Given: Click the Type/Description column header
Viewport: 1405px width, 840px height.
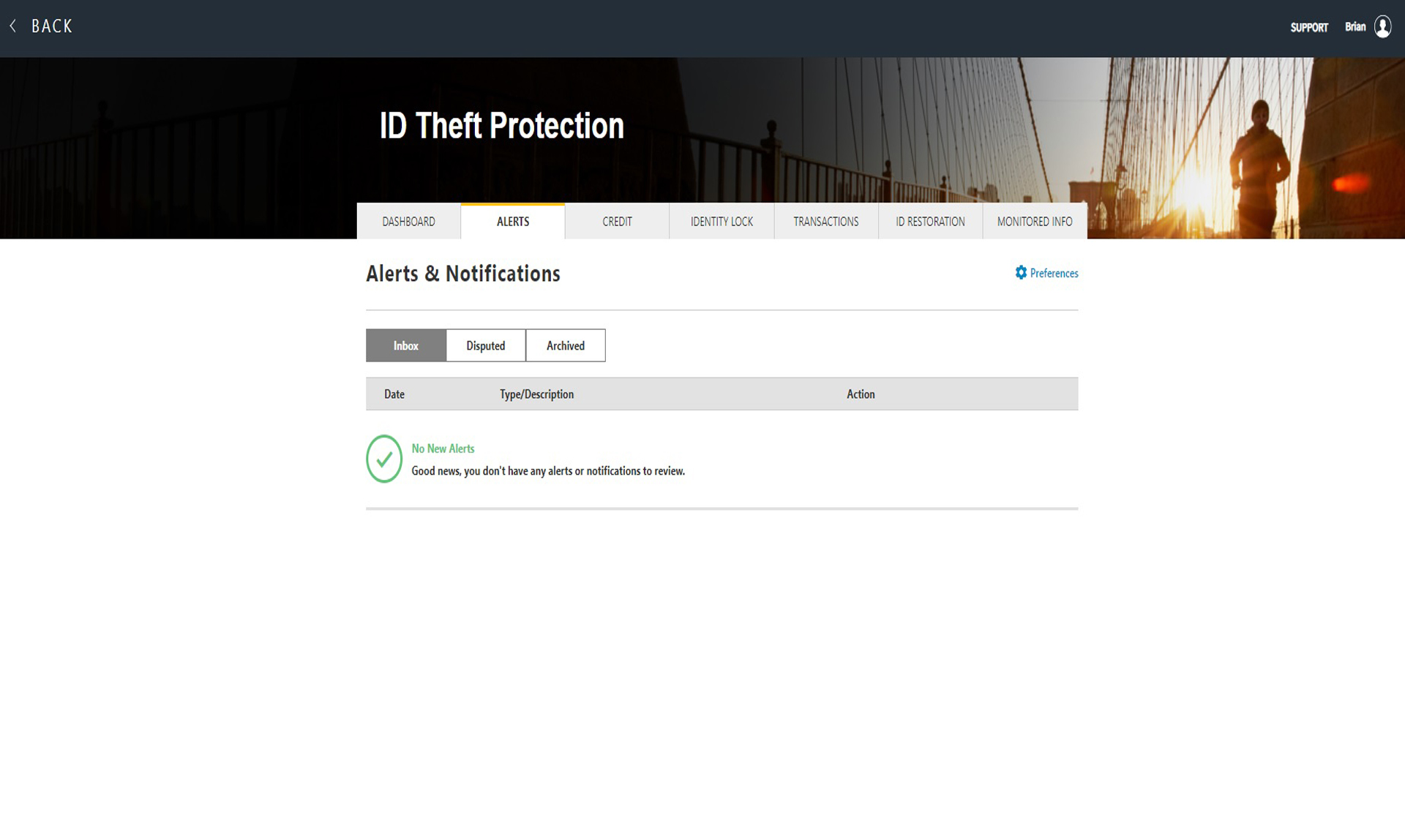Looking at the screenshot, I should (536, 394).
